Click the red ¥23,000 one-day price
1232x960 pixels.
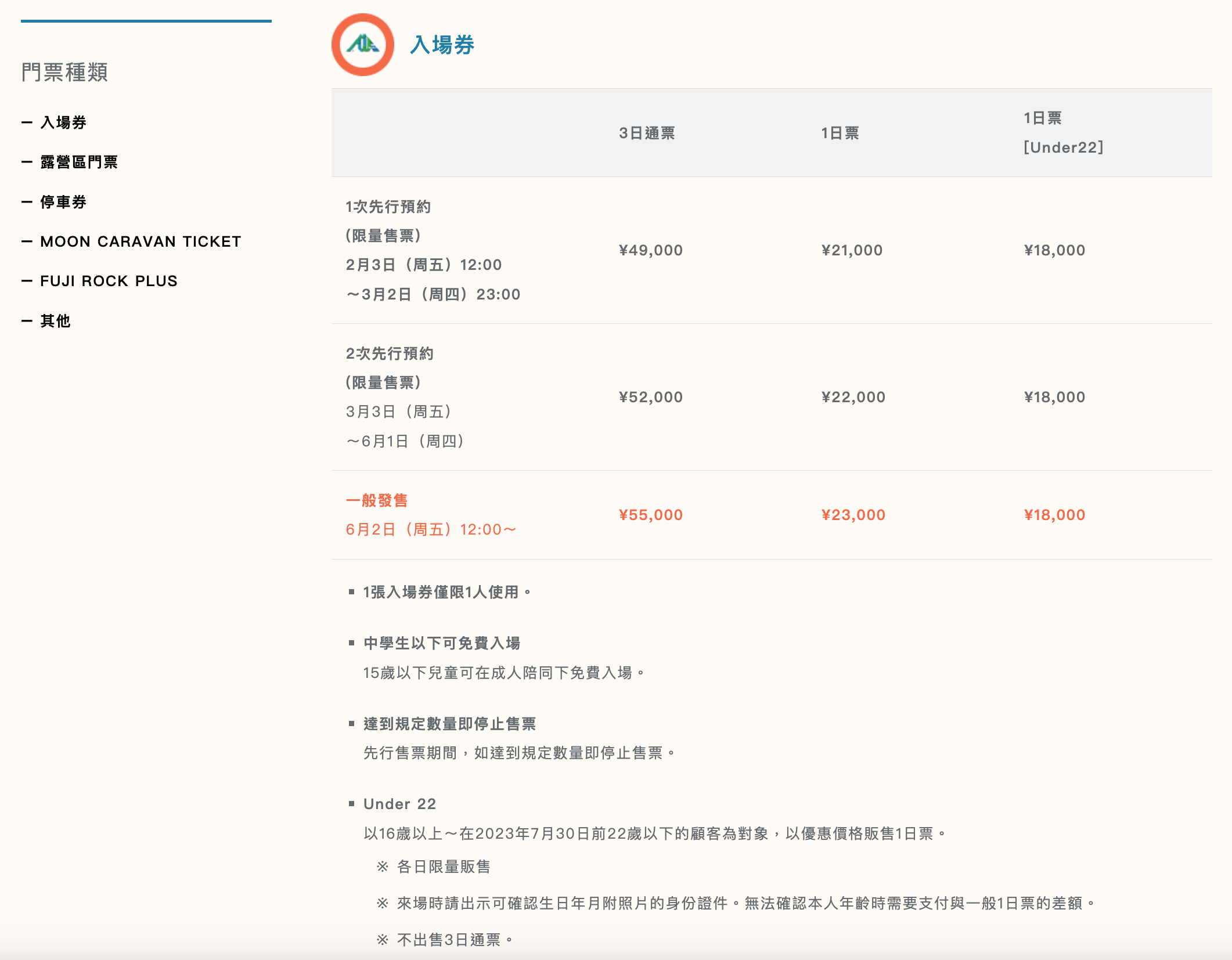pyautogui.click(x=853, y=515)
